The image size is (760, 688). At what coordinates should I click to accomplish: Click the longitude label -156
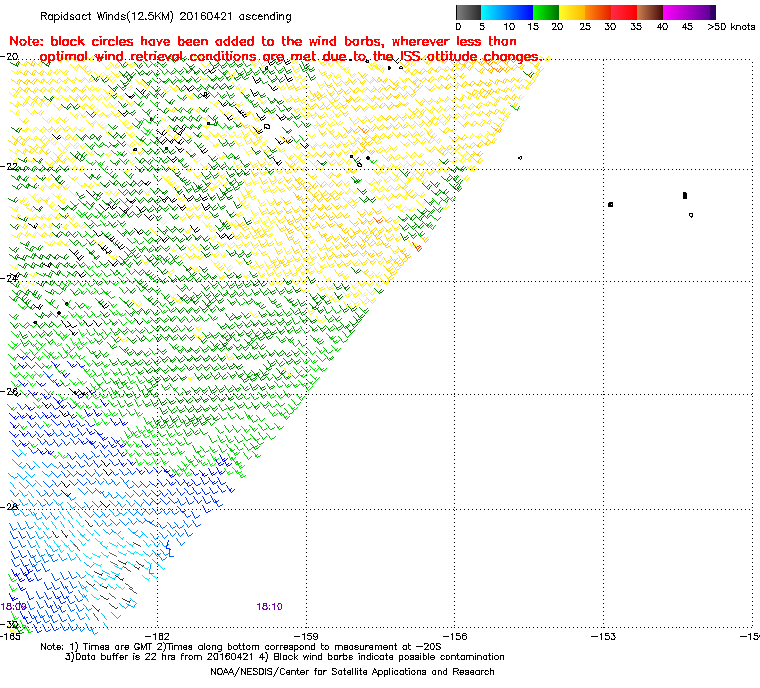[x=455, y=636]
